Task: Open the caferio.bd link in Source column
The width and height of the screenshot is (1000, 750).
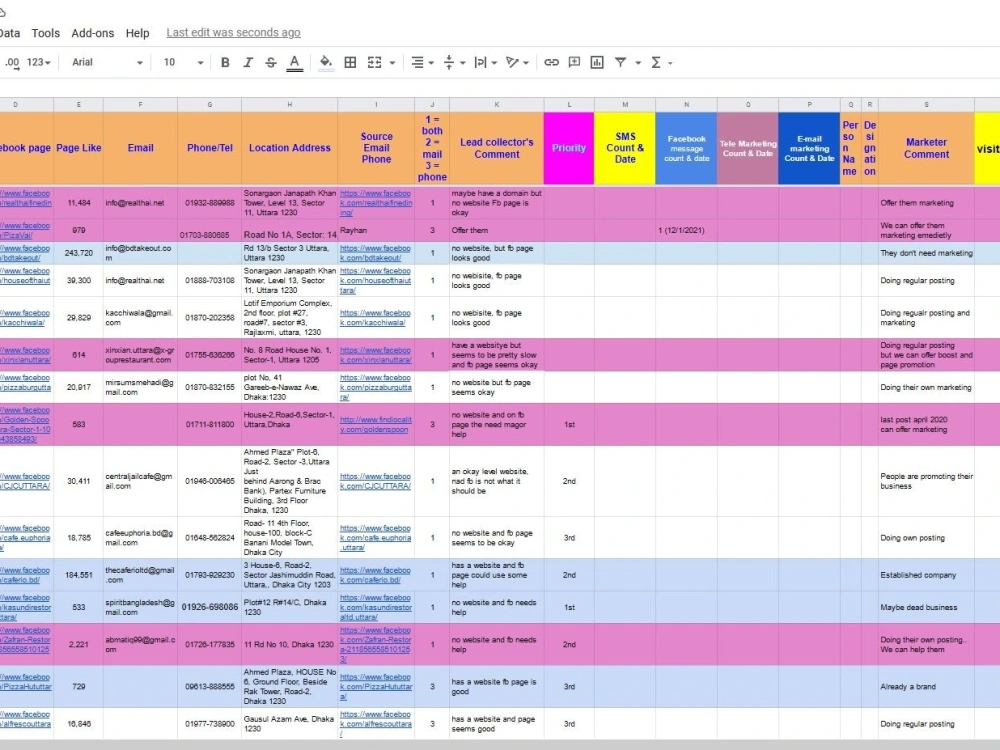Action: [375, 575]
